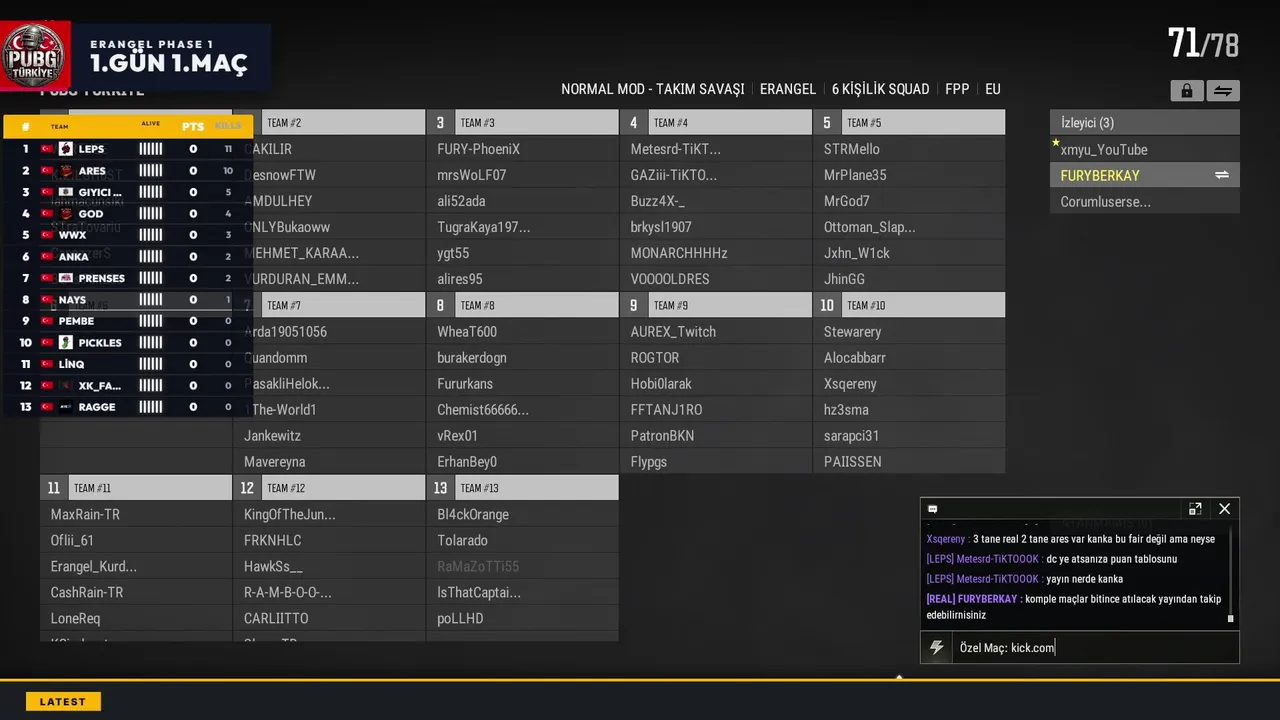The width and height of the screenshot is (1280, 720).
Task: Click player Stewarery in Team 10
Action: click(x=909, y=331)
